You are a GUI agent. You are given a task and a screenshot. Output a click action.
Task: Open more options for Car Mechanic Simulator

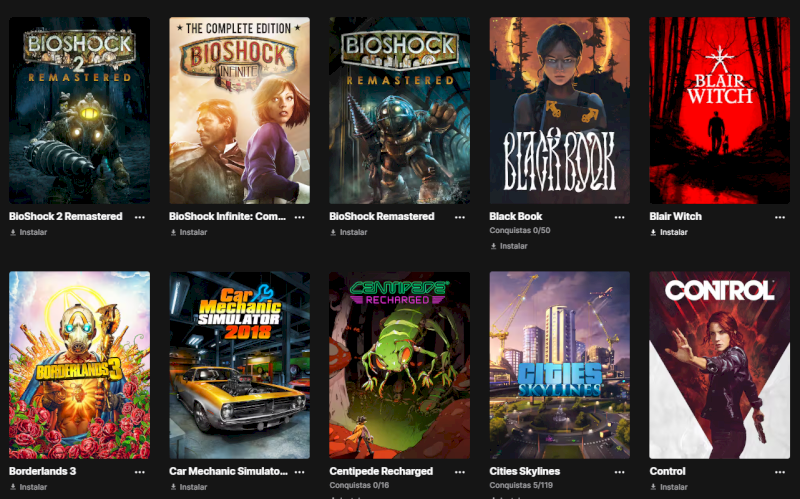[299, 472]
